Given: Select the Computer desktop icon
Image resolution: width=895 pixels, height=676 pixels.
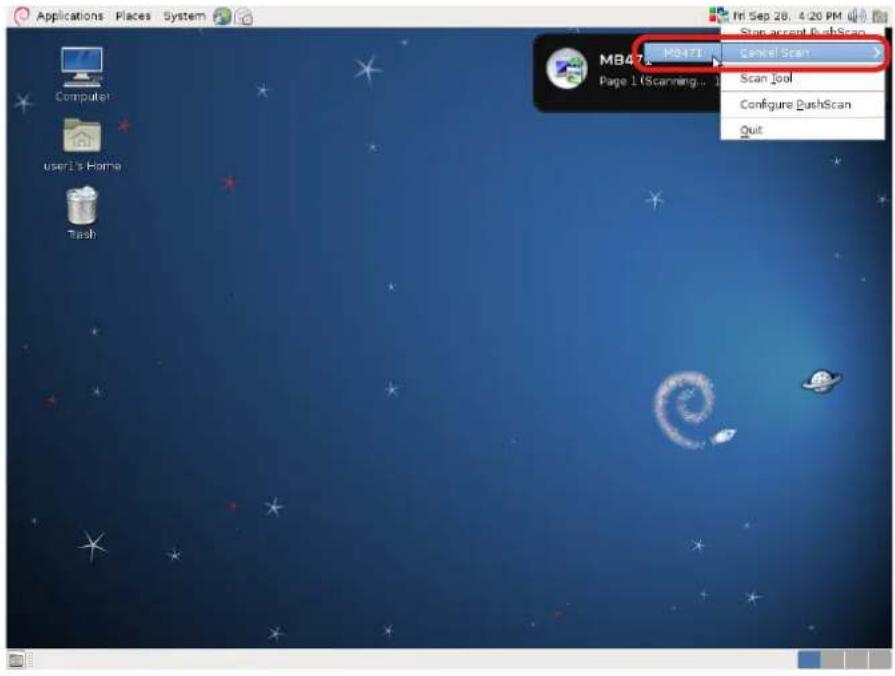Looking at the screenshot, I should point(82,74).
